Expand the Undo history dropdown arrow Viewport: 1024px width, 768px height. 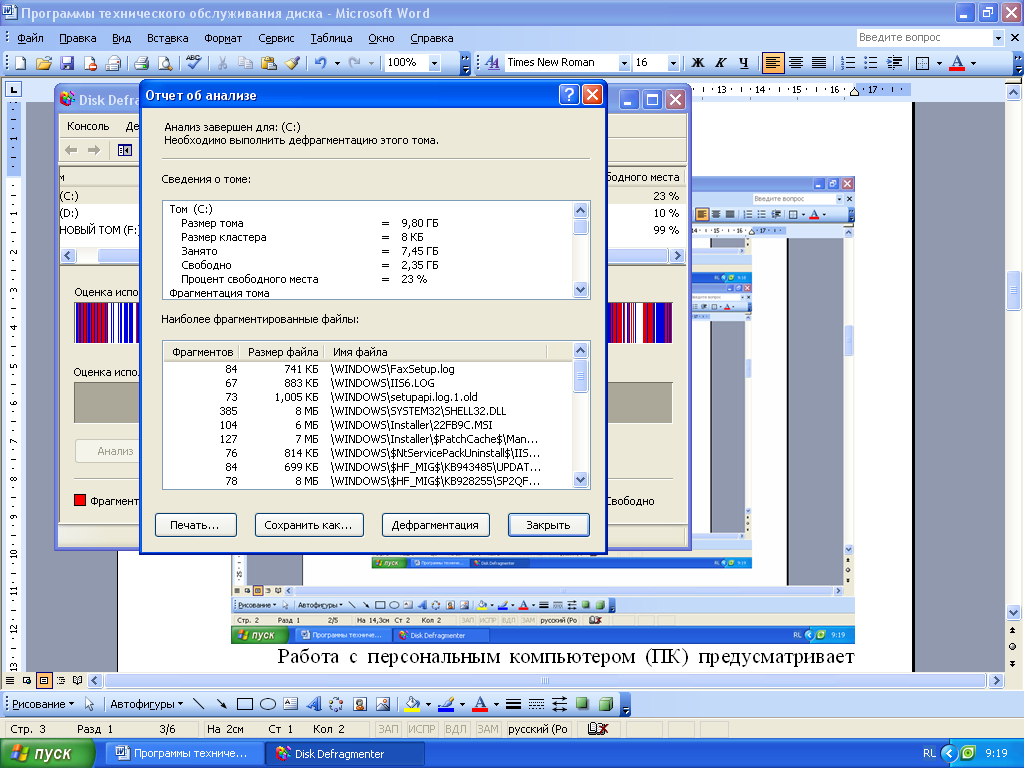(337, 63)
